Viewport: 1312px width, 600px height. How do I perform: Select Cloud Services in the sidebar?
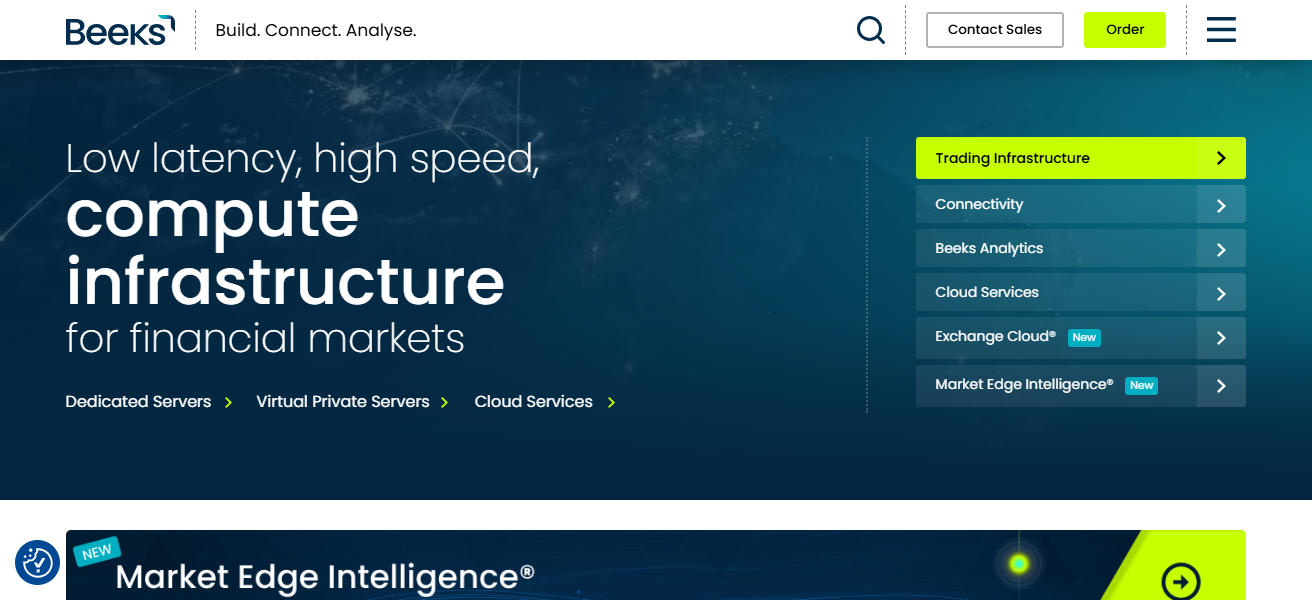point(985,292)
